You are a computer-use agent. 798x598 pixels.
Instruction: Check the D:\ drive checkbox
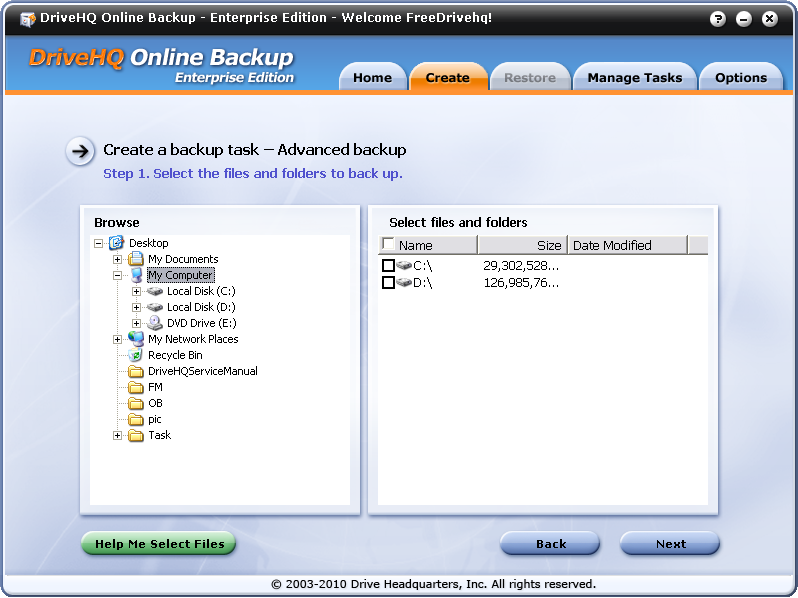388,283
